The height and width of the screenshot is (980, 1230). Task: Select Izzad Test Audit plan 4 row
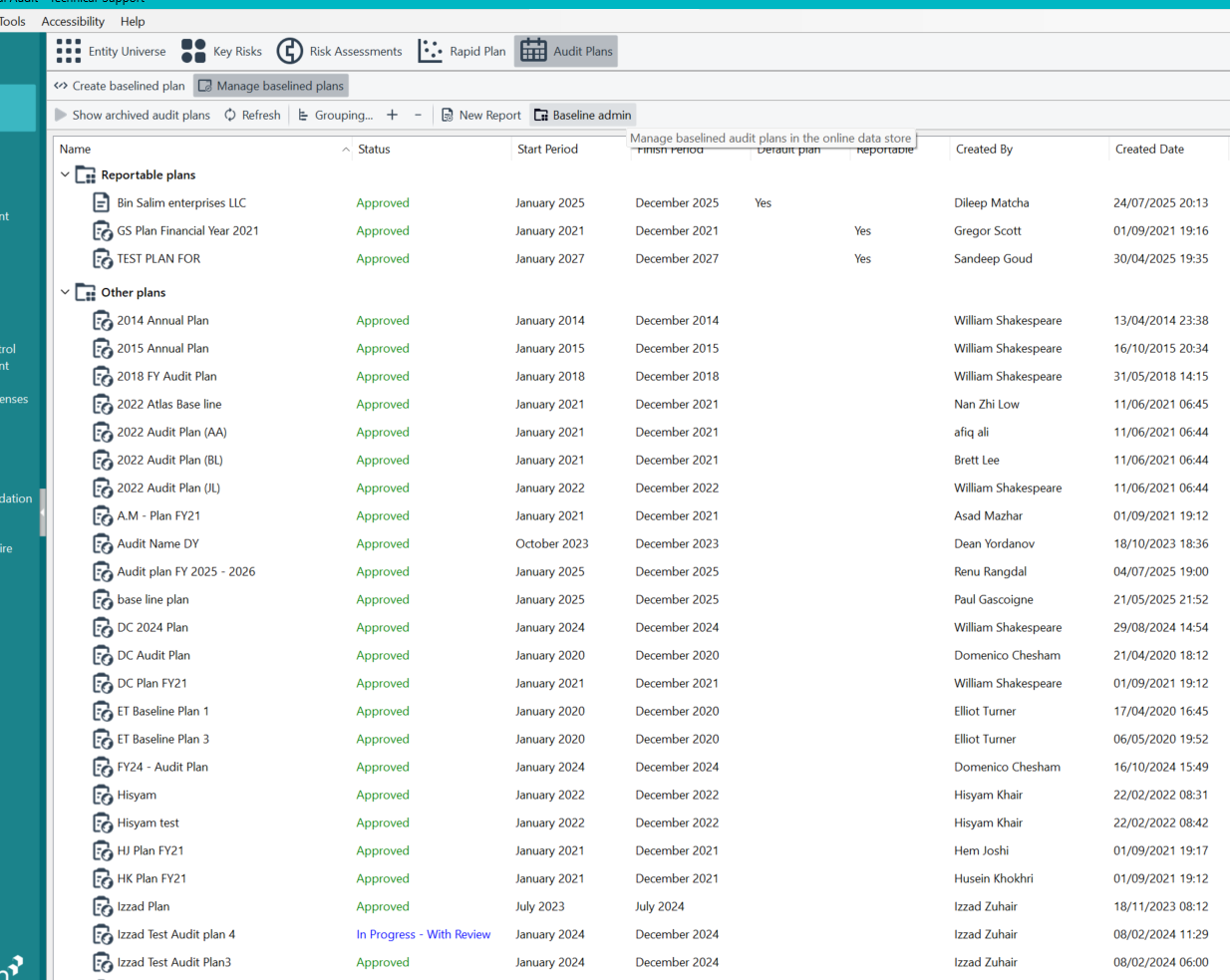[640, 934]
